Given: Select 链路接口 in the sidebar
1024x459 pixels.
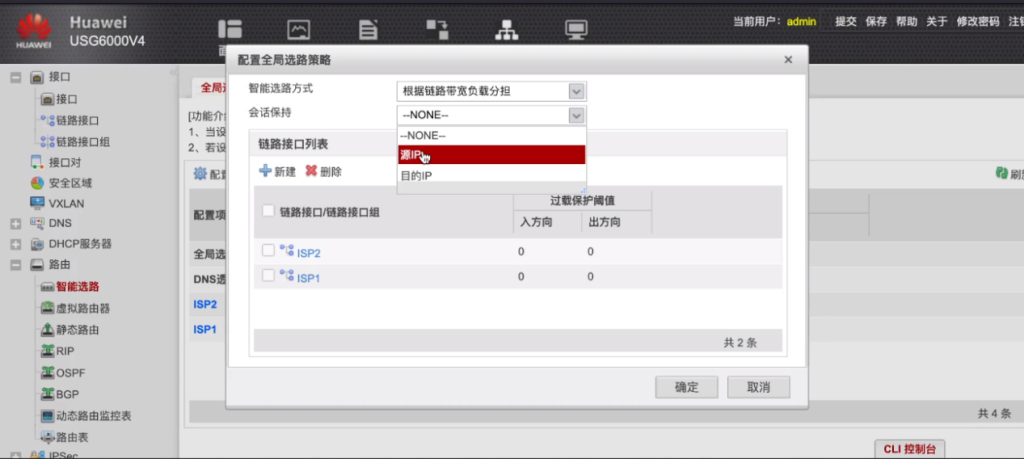Looking at the screenshot, I should click(78, 121).
